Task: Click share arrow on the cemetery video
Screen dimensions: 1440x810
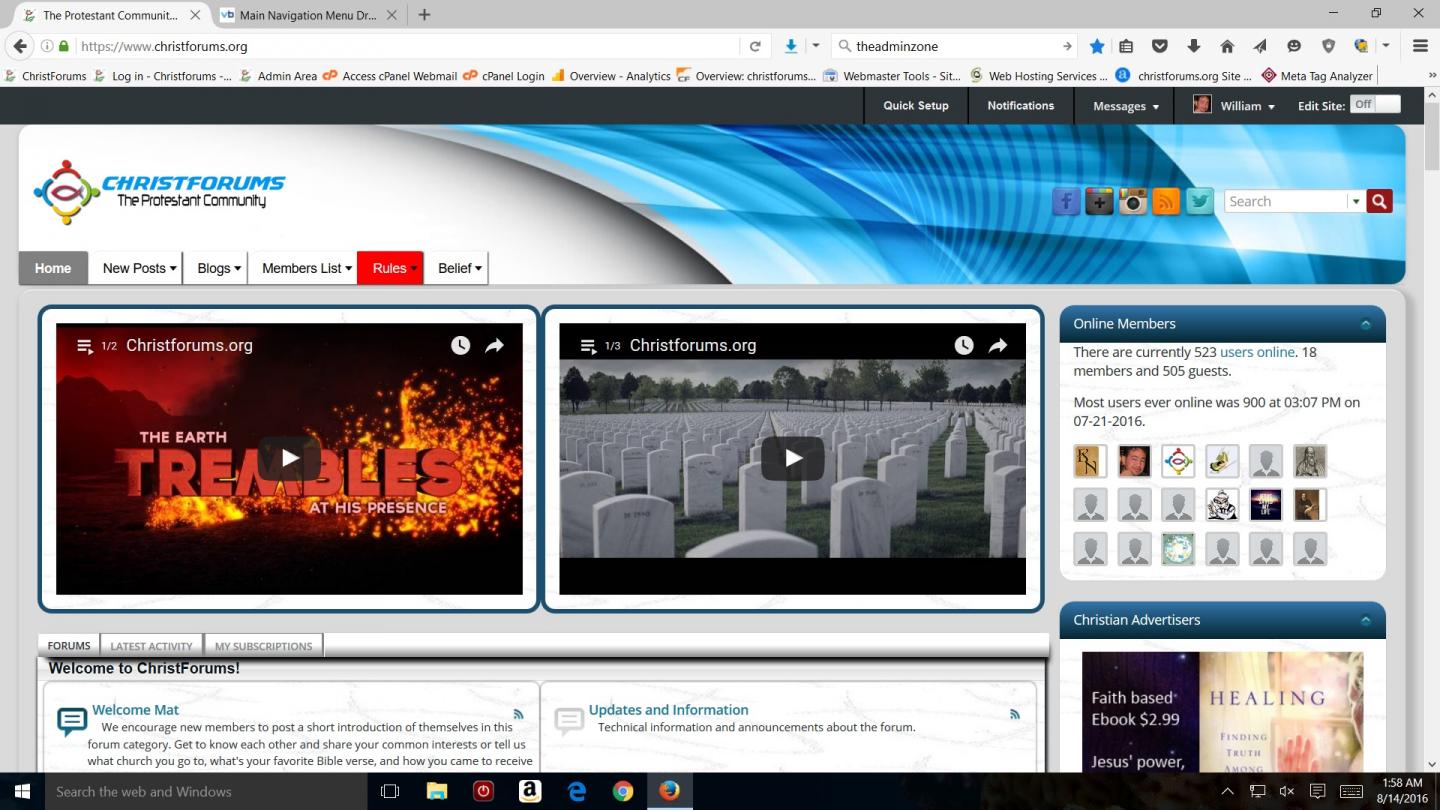Action: [998, 345]
